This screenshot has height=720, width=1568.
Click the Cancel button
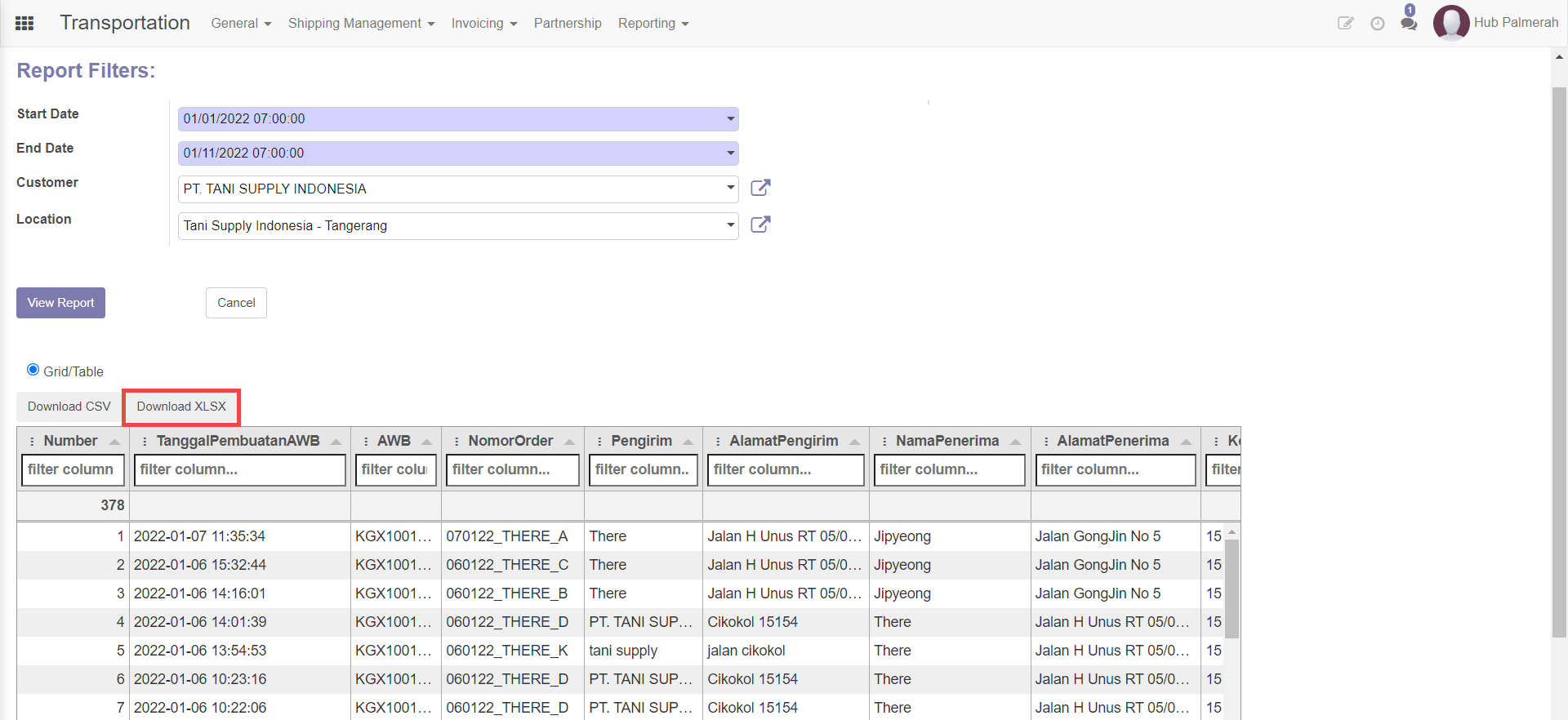click(236, 303)
